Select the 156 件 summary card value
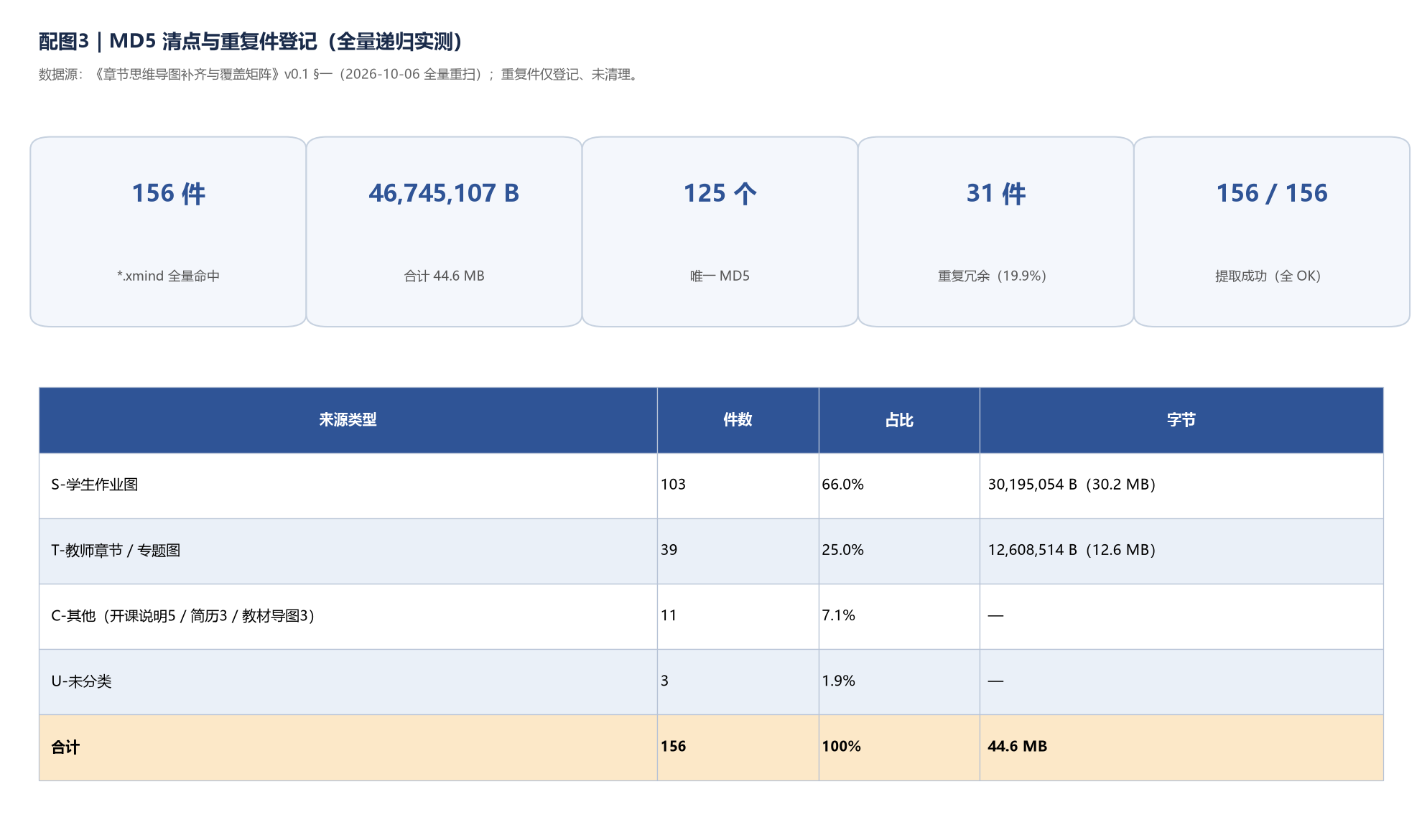This screenshot has width=1422, height=840. click(168, 193)
